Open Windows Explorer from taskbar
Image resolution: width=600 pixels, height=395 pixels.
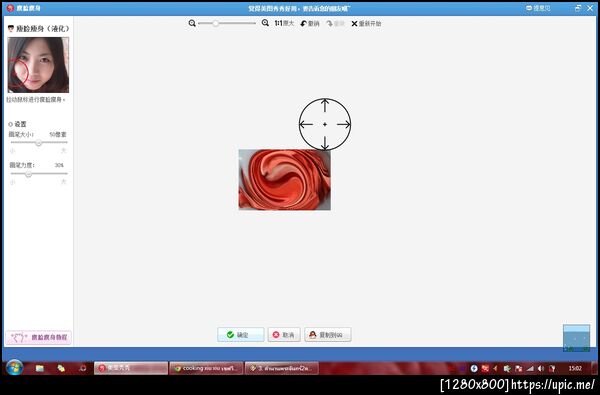tap(39, 368)
